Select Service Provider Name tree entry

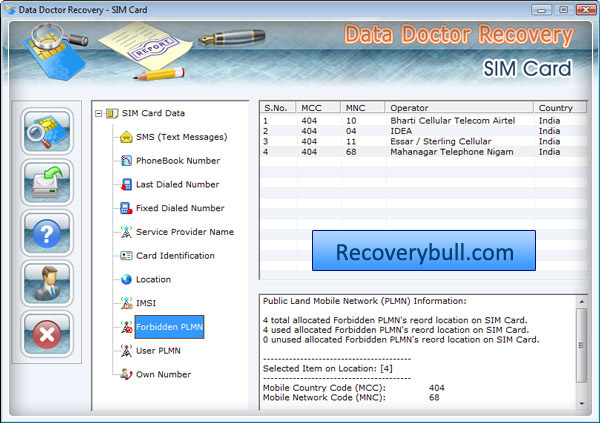point(185,232)
